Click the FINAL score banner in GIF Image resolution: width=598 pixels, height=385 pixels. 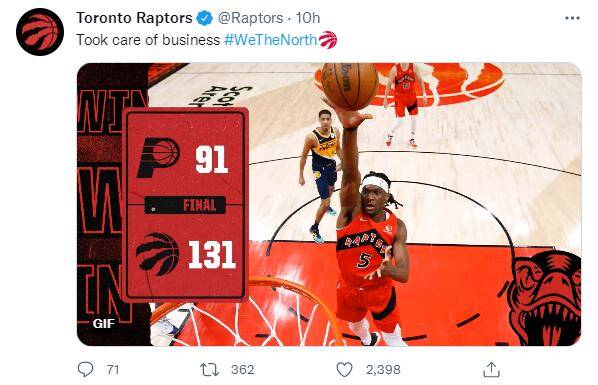point(185,205)
